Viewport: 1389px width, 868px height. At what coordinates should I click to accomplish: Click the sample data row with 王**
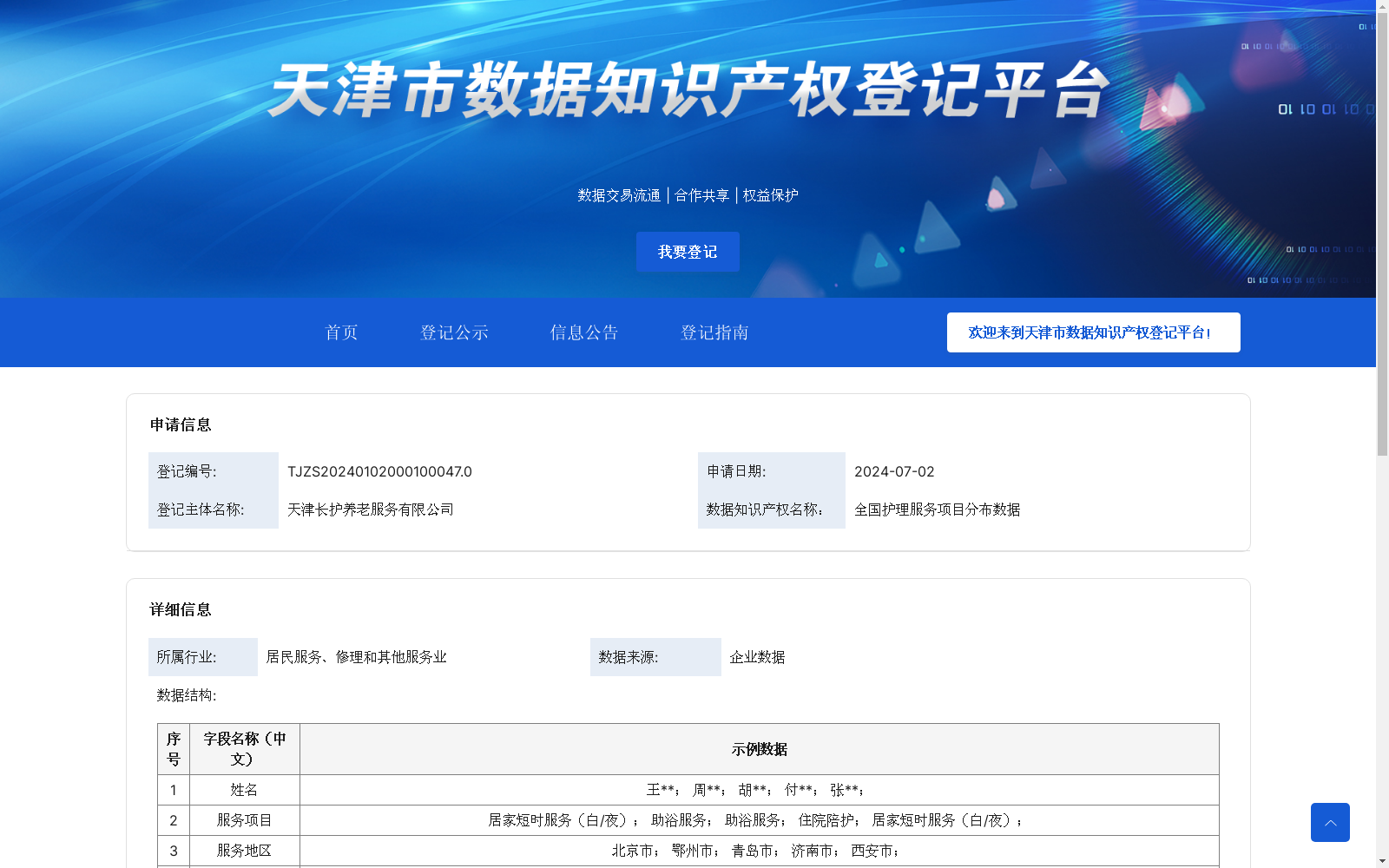[x=760, y=790]
